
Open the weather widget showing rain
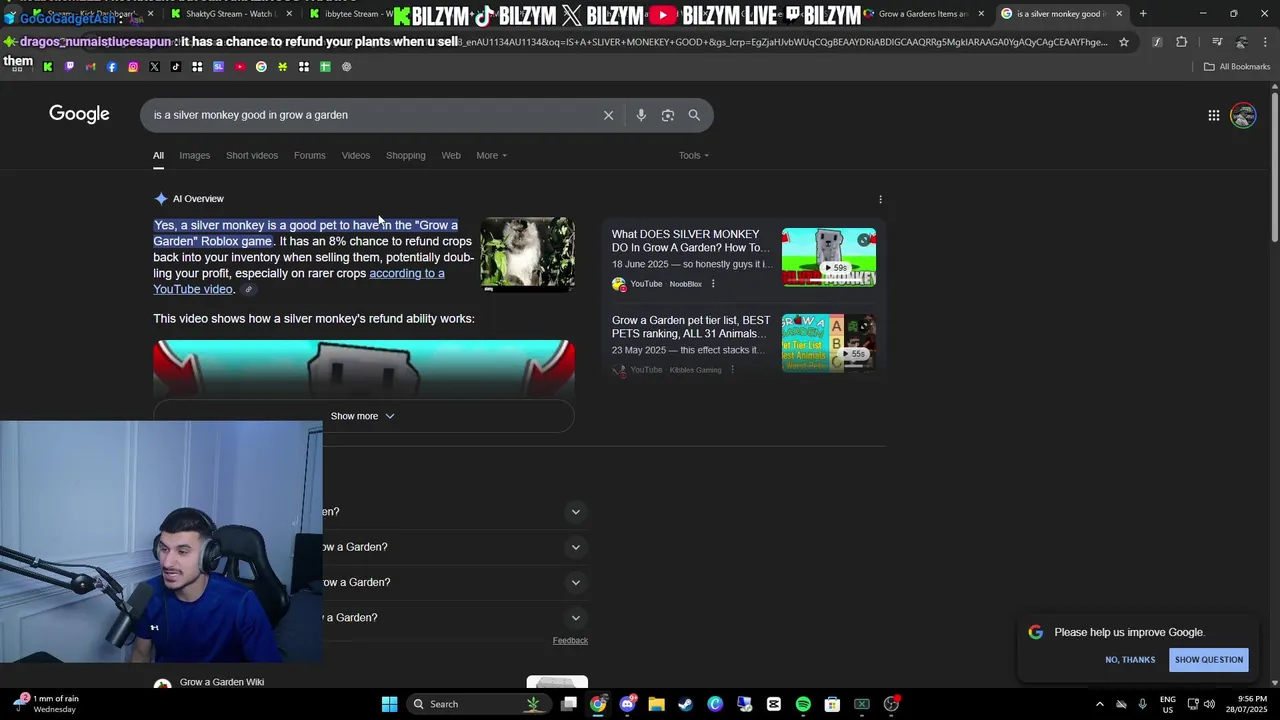(47, 704)
